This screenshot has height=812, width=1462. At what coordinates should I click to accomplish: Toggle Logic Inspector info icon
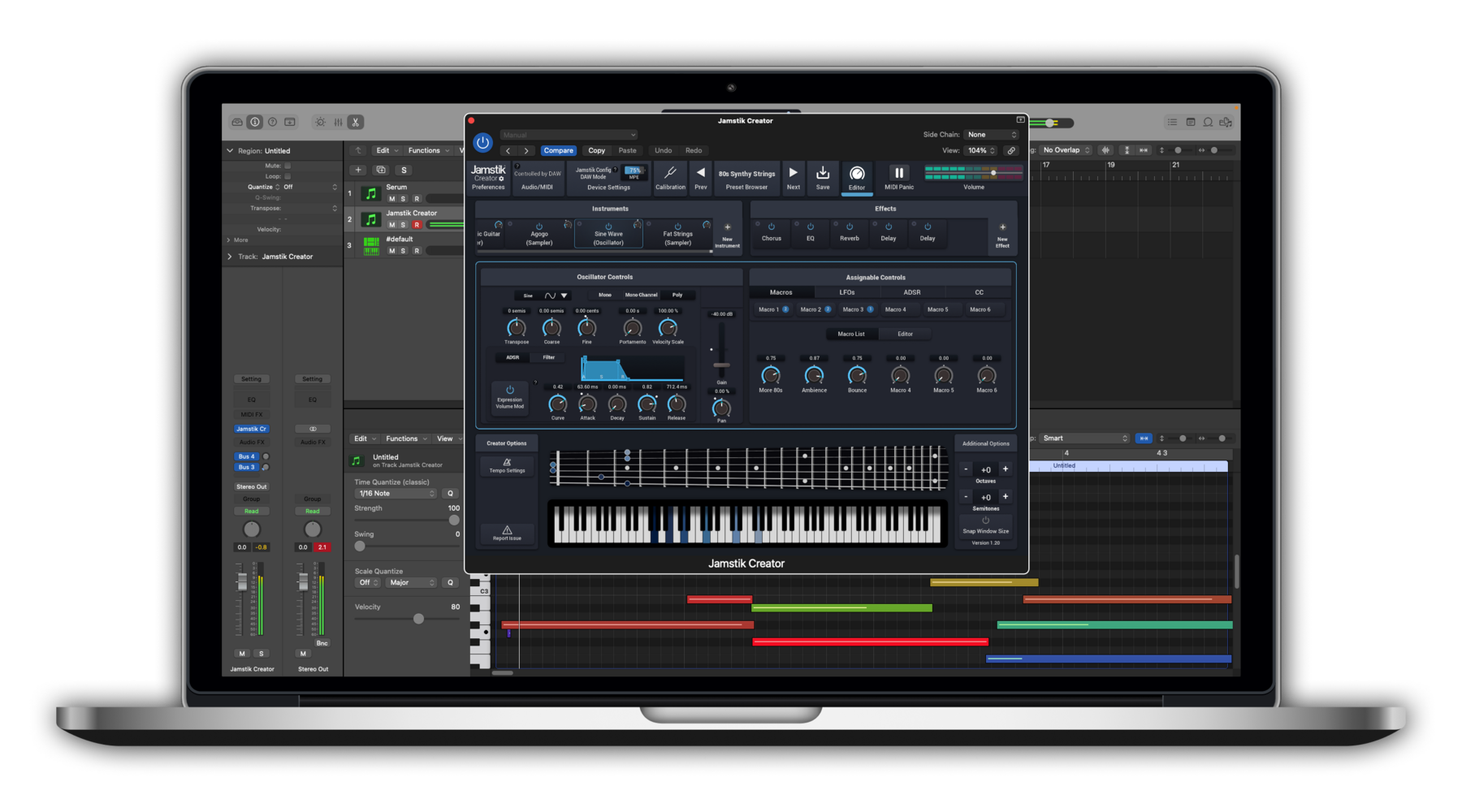coord(255,122)
